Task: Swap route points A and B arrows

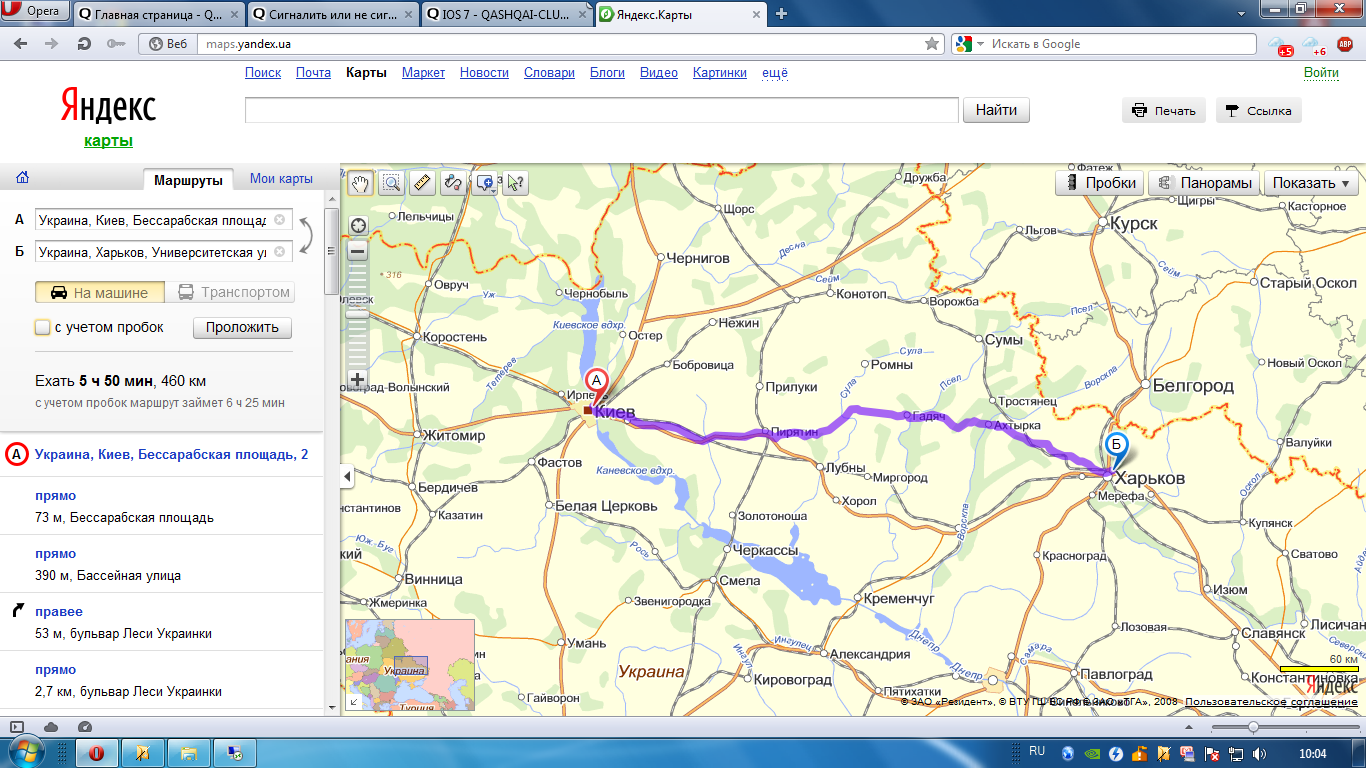Action: (307, 236)
